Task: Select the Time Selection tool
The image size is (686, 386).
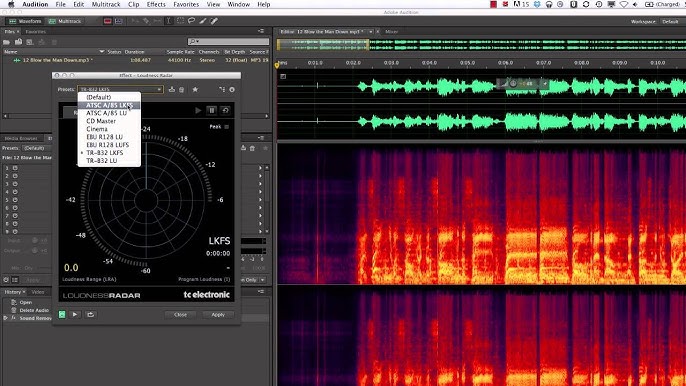Action: pyautogui.click(x=168, y=21)
